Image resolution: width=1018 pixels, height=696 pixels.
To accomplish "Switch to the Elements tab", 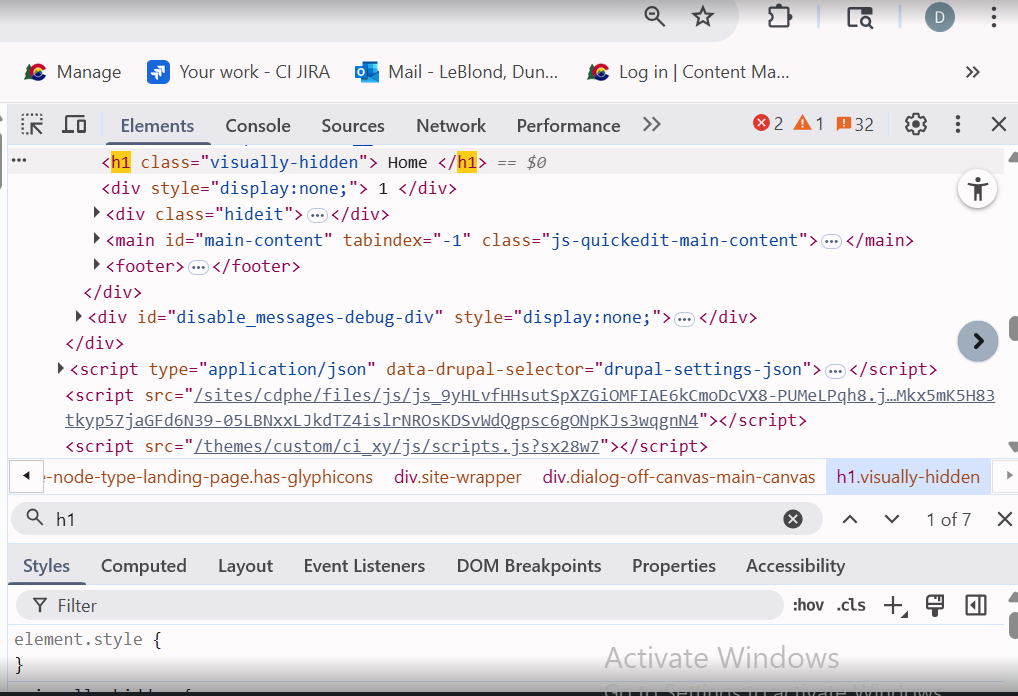I will [x=157, y=125].
